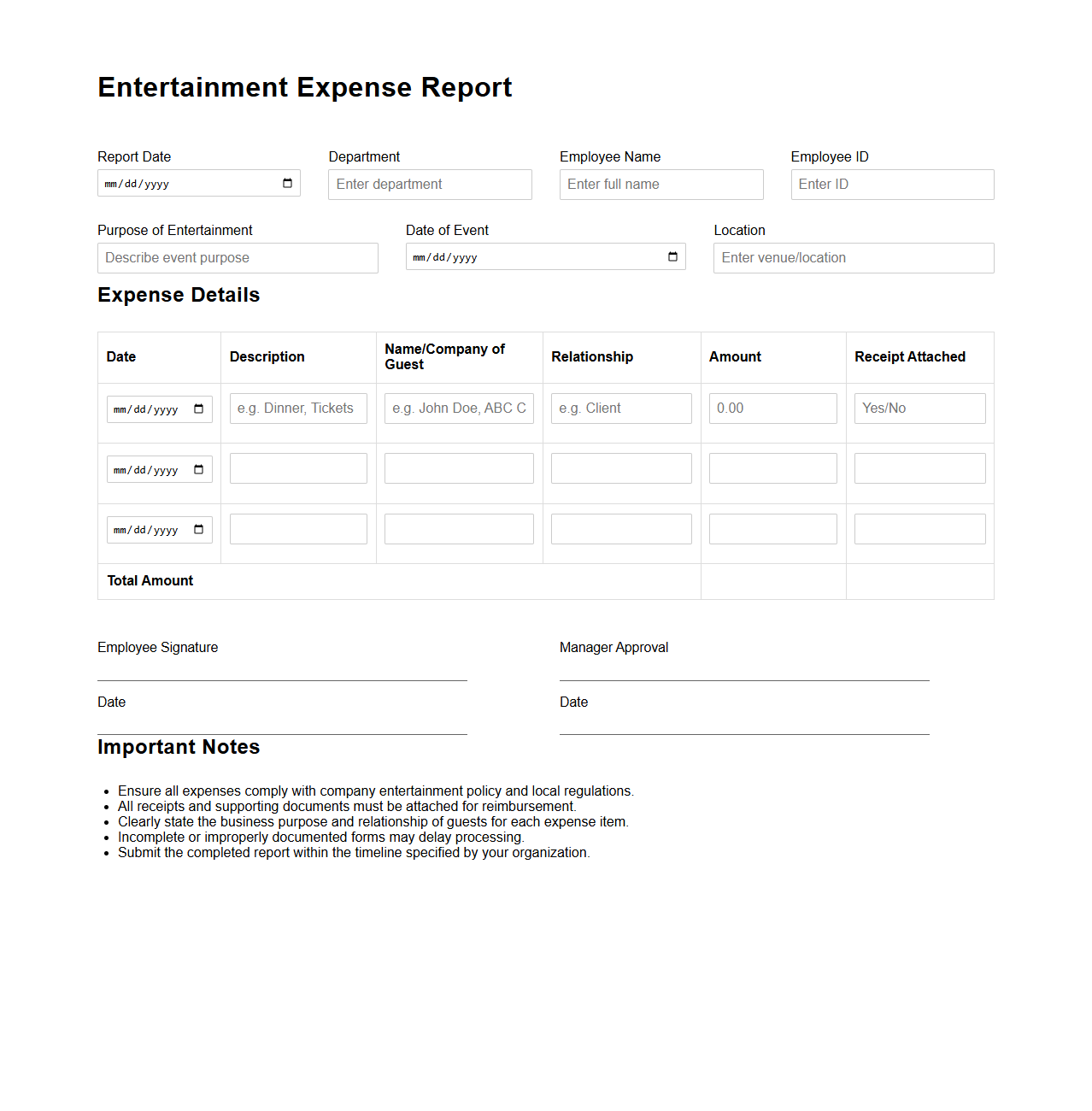1092x1111 pixels.
Task: Focus the Location venue input
Action: tap(853, 258)
